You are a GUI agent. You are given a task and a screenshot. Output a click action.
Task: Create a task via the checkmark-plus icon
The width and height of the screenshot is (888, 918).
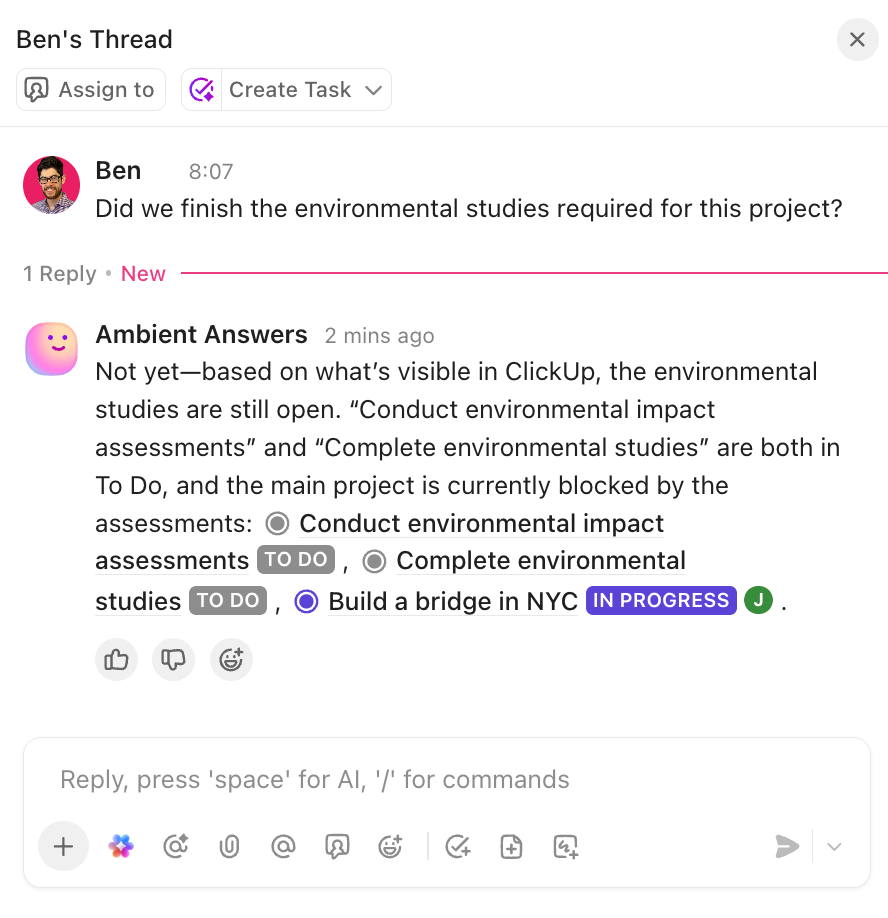point(458,846)
